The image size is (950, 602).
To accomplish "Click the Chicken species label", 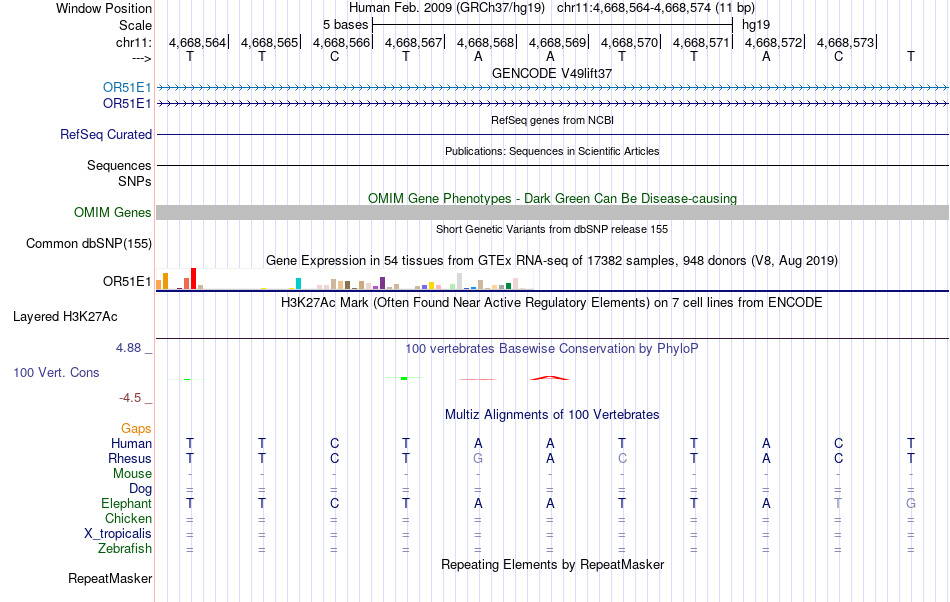I will click(x=128, y=518).
